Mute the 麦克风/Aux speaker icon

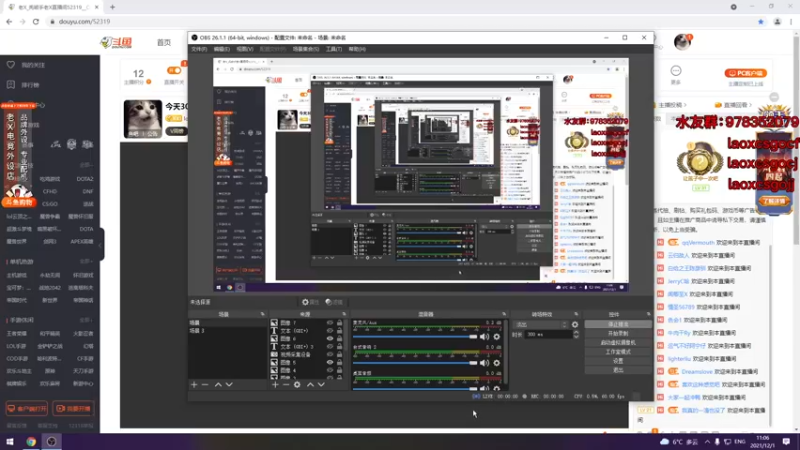click(x=484, y=337)
